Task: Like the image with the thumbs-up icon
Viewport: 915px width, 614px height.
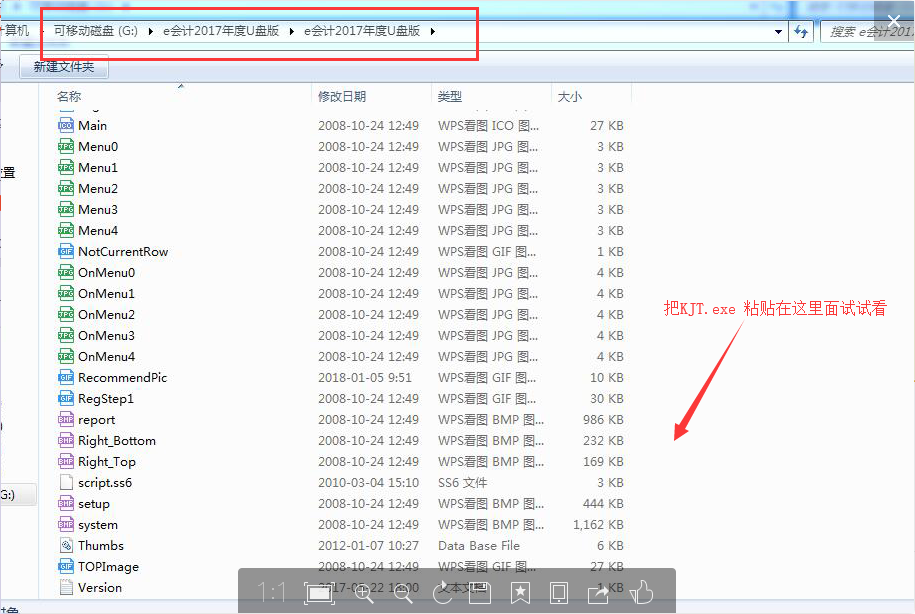Action: (x=641, y=593)
